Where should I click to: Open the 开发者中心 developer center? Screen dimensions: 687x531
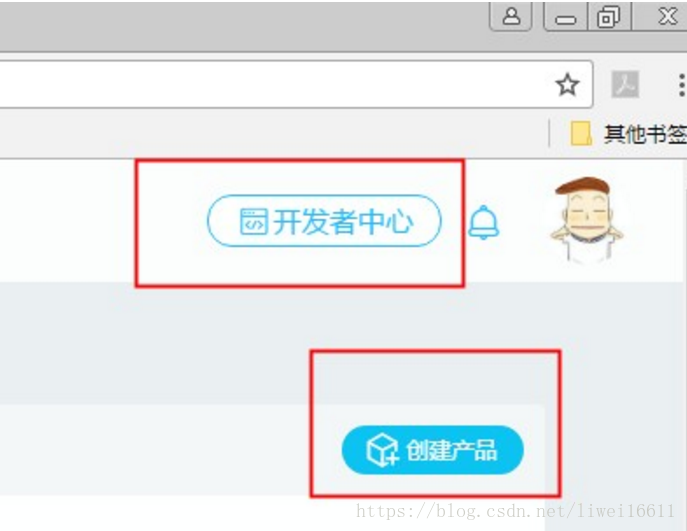pyautogui.click(x=324, y=221)
